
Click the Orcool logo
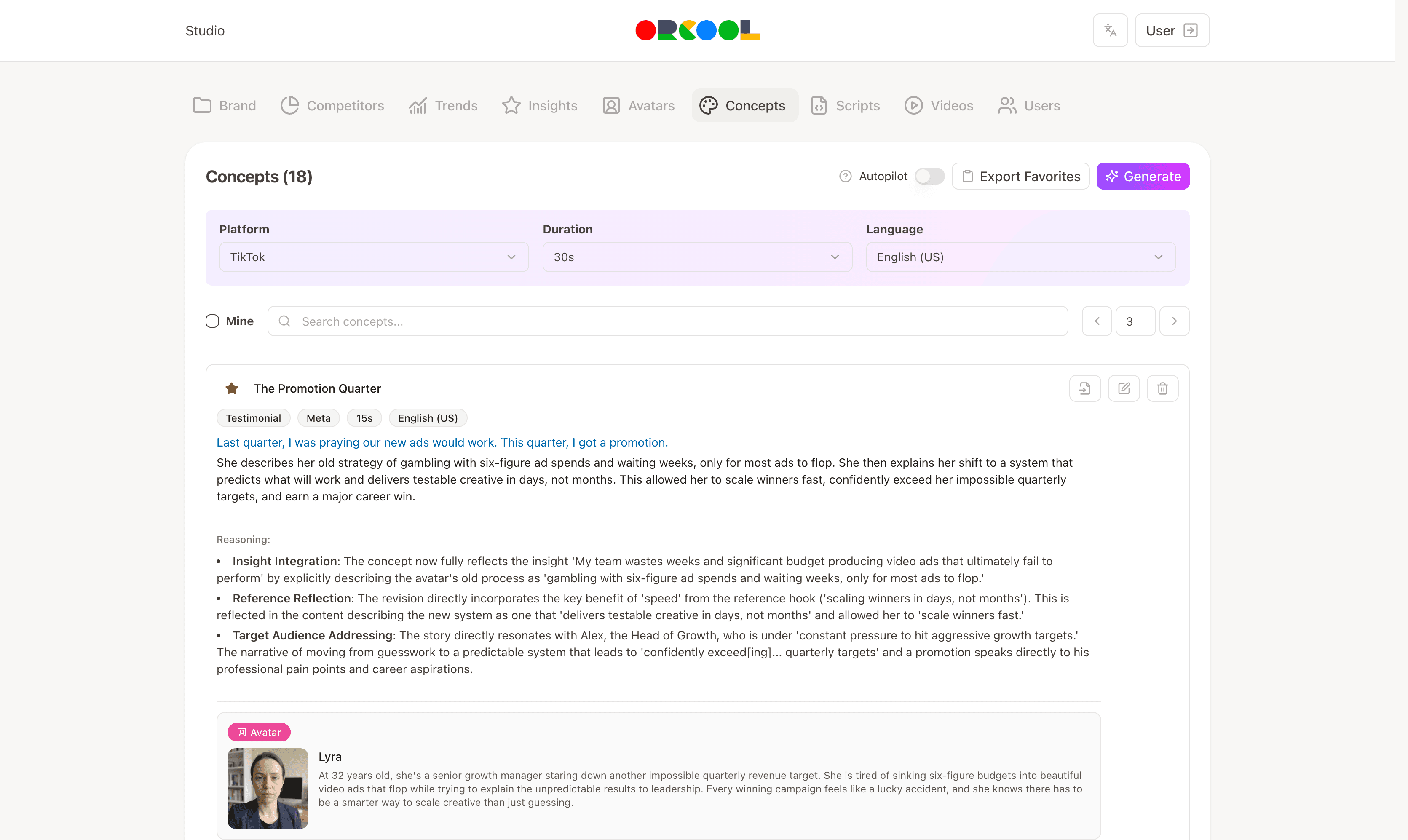(697, 31)
